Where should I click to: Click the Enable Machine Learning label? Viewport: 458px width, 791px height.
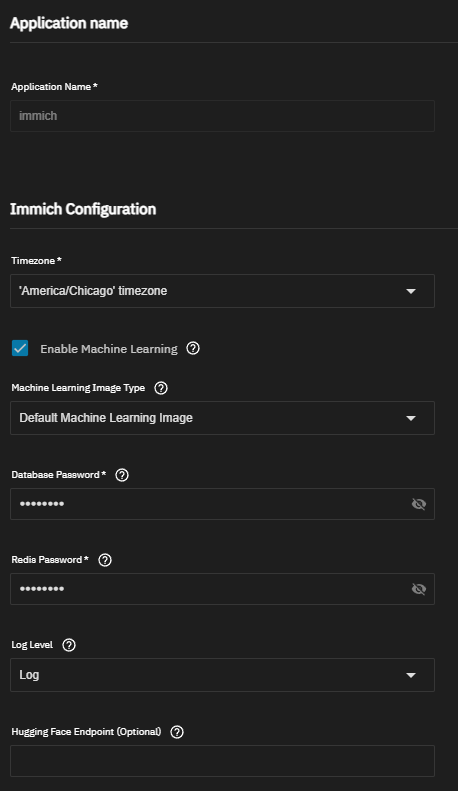109,349
